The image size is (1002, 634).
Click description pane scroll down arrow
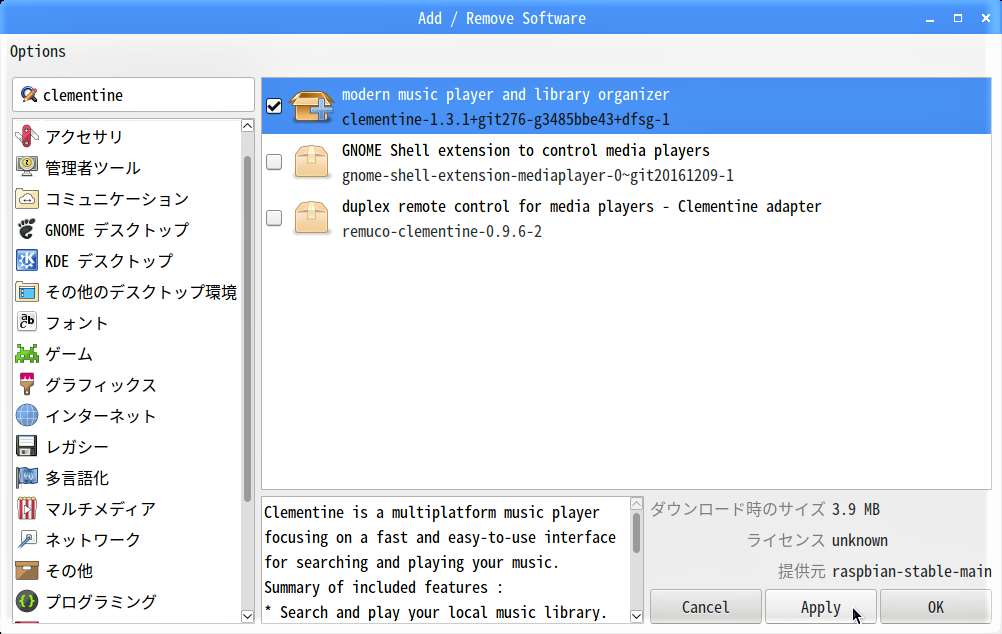click(x=636, y=616)
